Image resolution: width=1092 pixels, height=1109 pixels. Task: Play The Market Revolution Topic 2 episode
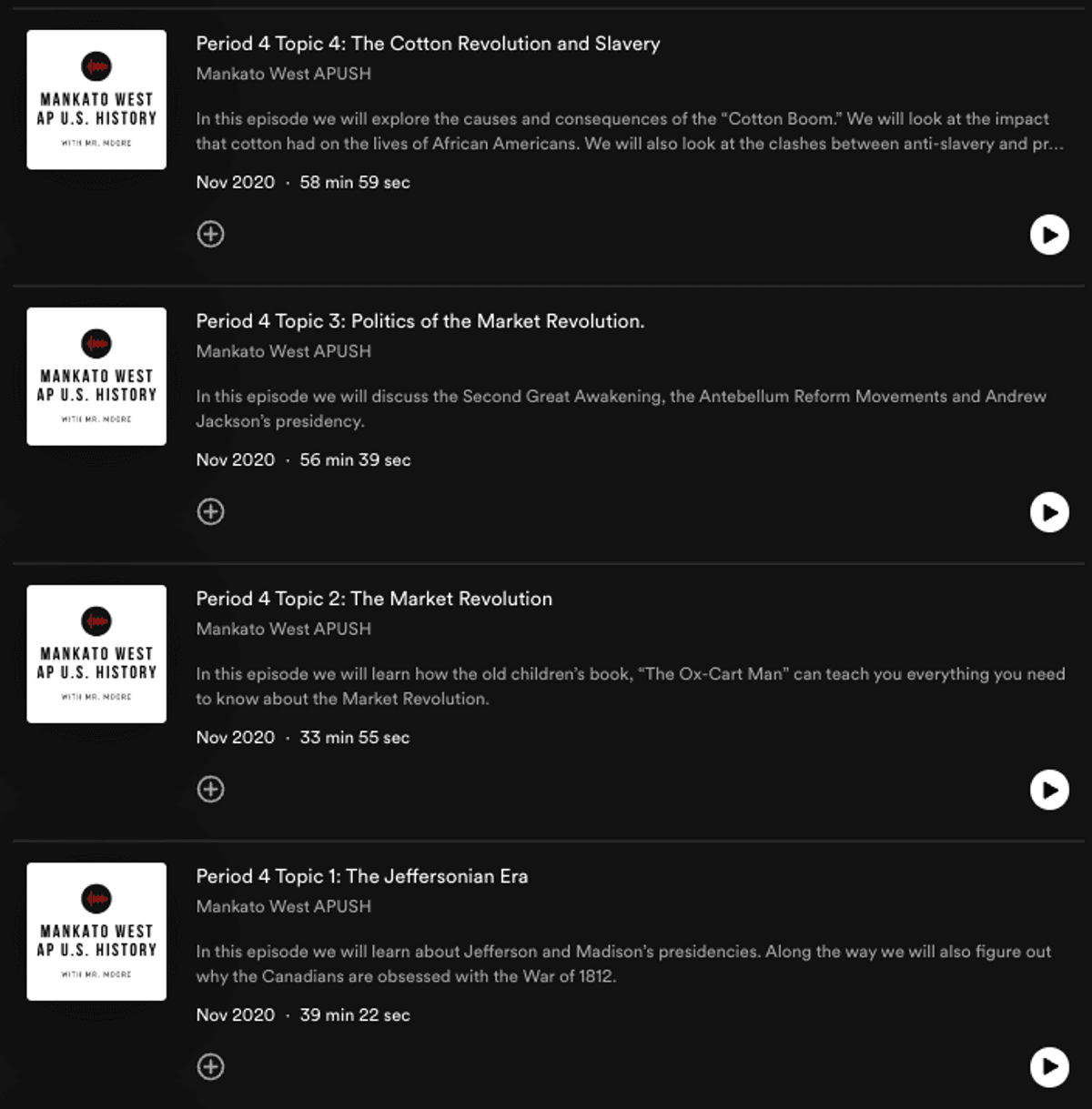coord(1049,790)
